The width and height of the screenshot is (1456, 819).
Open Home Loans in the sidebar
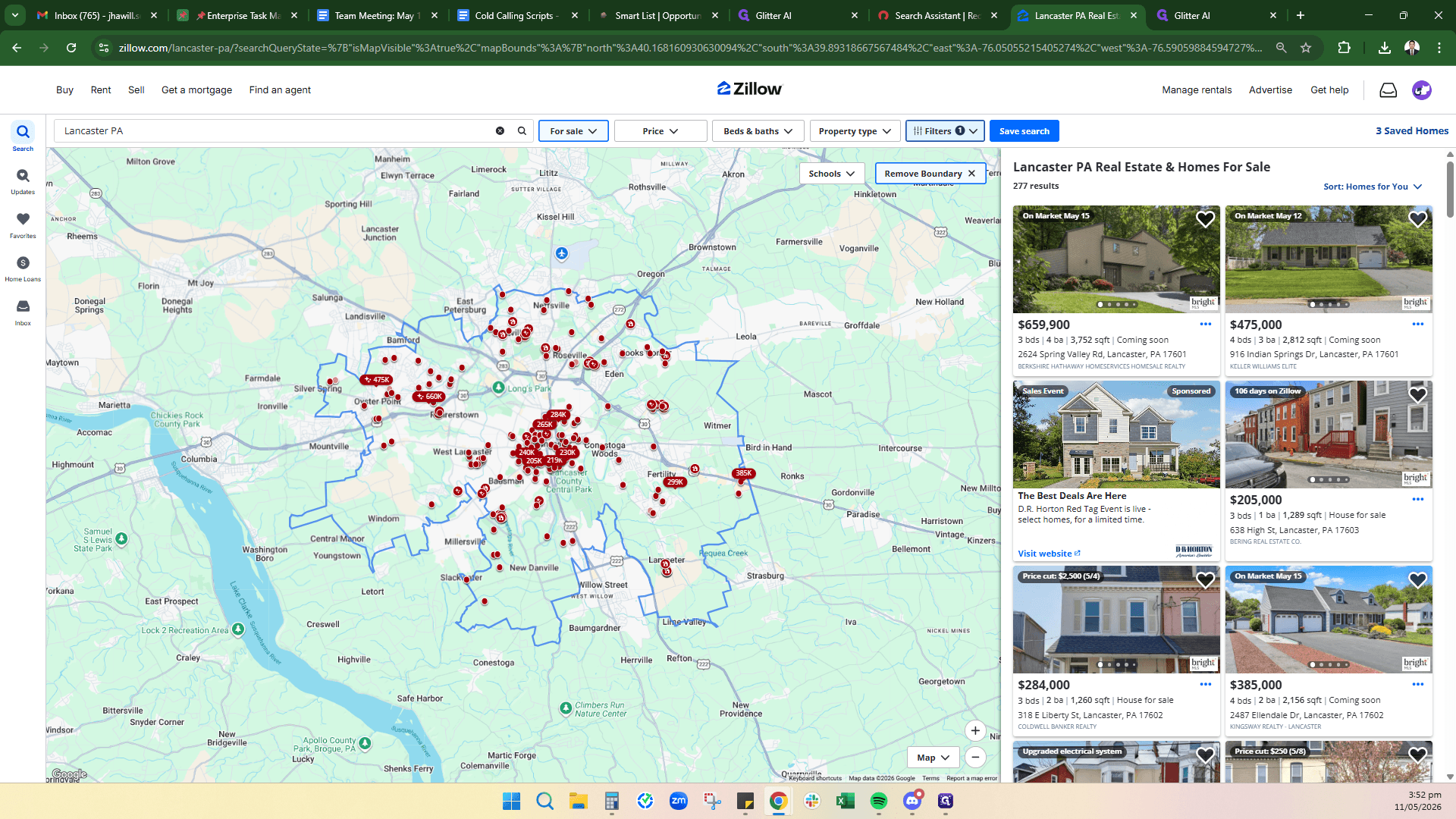coord(23,268)
